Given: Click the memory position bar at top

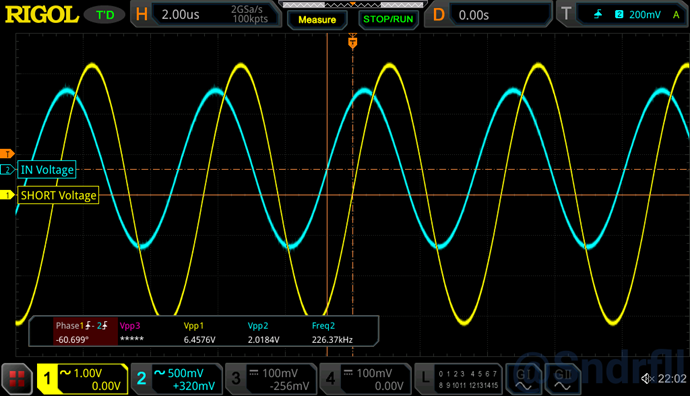Looking at the screenshot, I should 352,5.
